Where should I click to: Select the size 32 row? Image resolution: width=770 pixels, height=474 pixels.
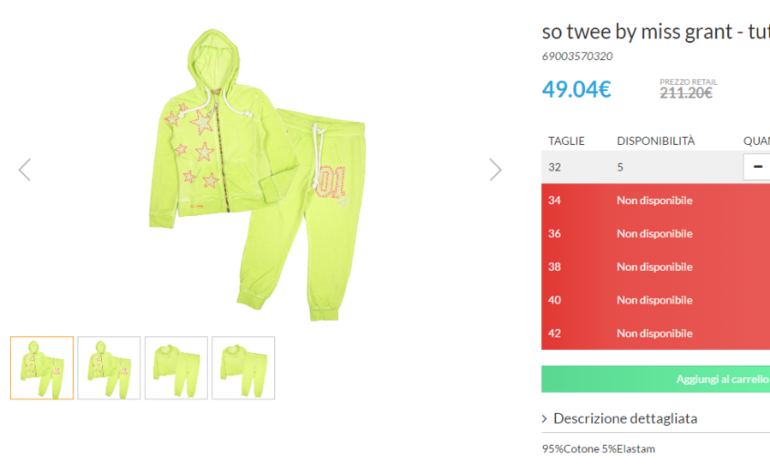pyautogui.click(x=656, y=167)
